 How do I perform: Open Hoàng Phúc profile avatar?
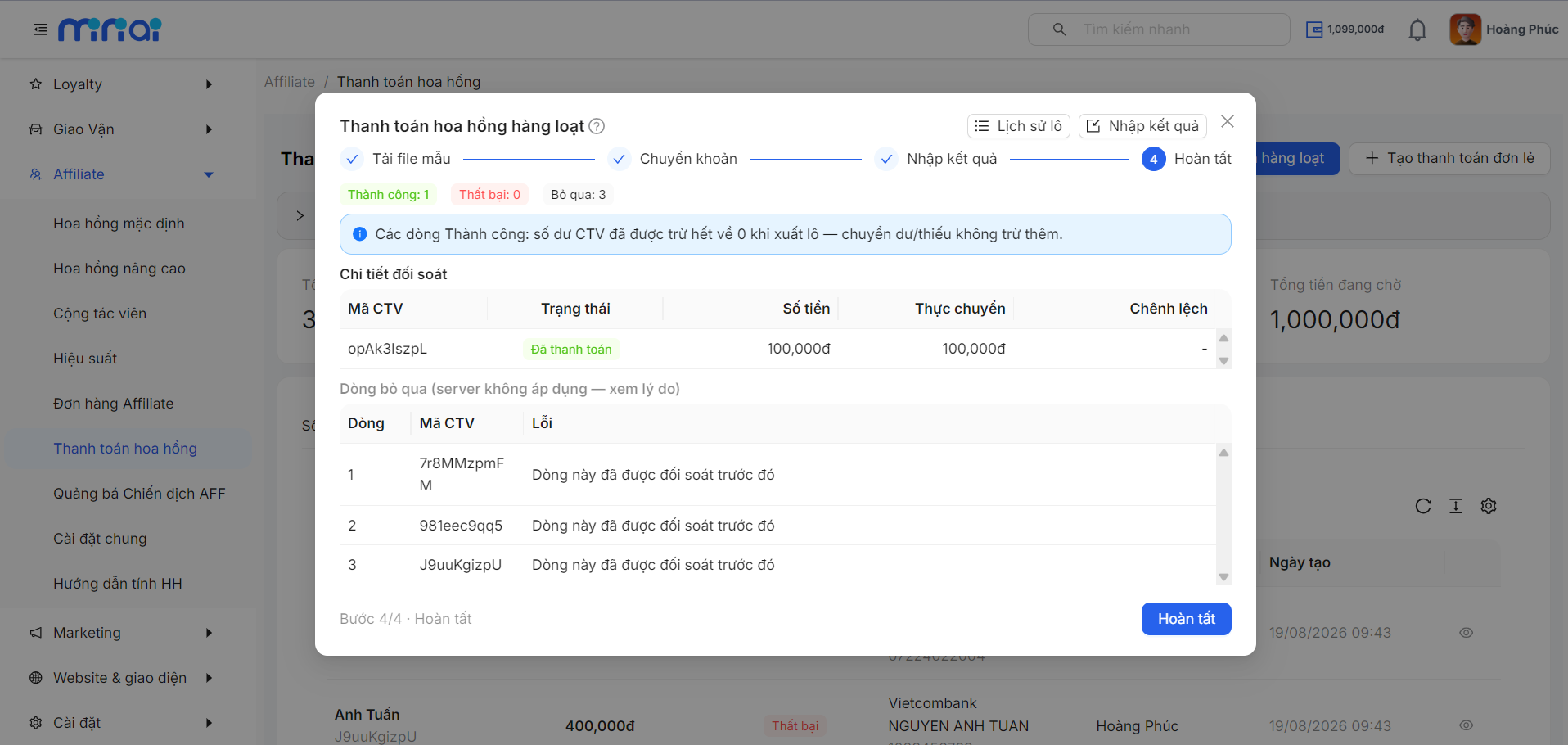[1465, 29]
